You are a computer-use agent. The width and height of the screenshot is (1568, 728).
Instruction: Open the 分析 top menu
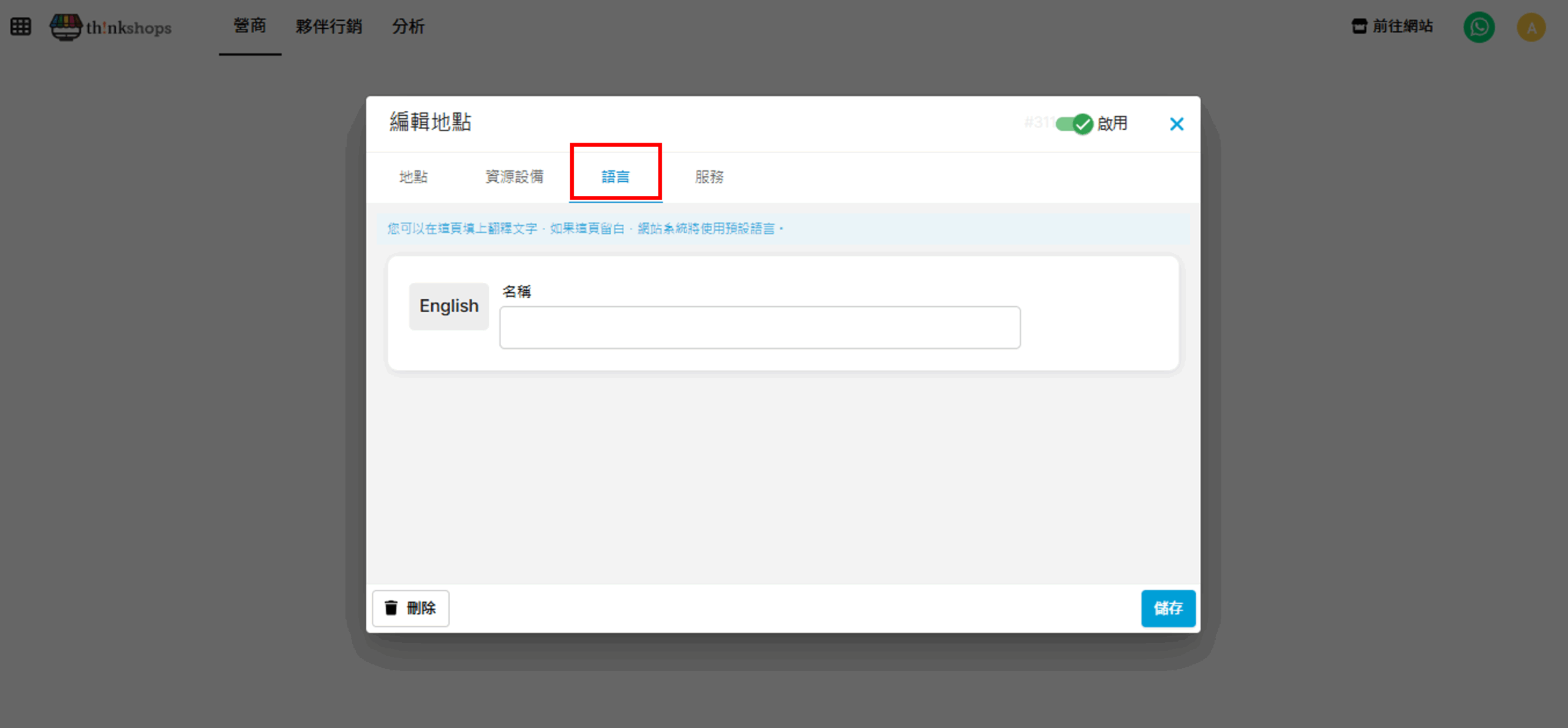pos(408,26)
